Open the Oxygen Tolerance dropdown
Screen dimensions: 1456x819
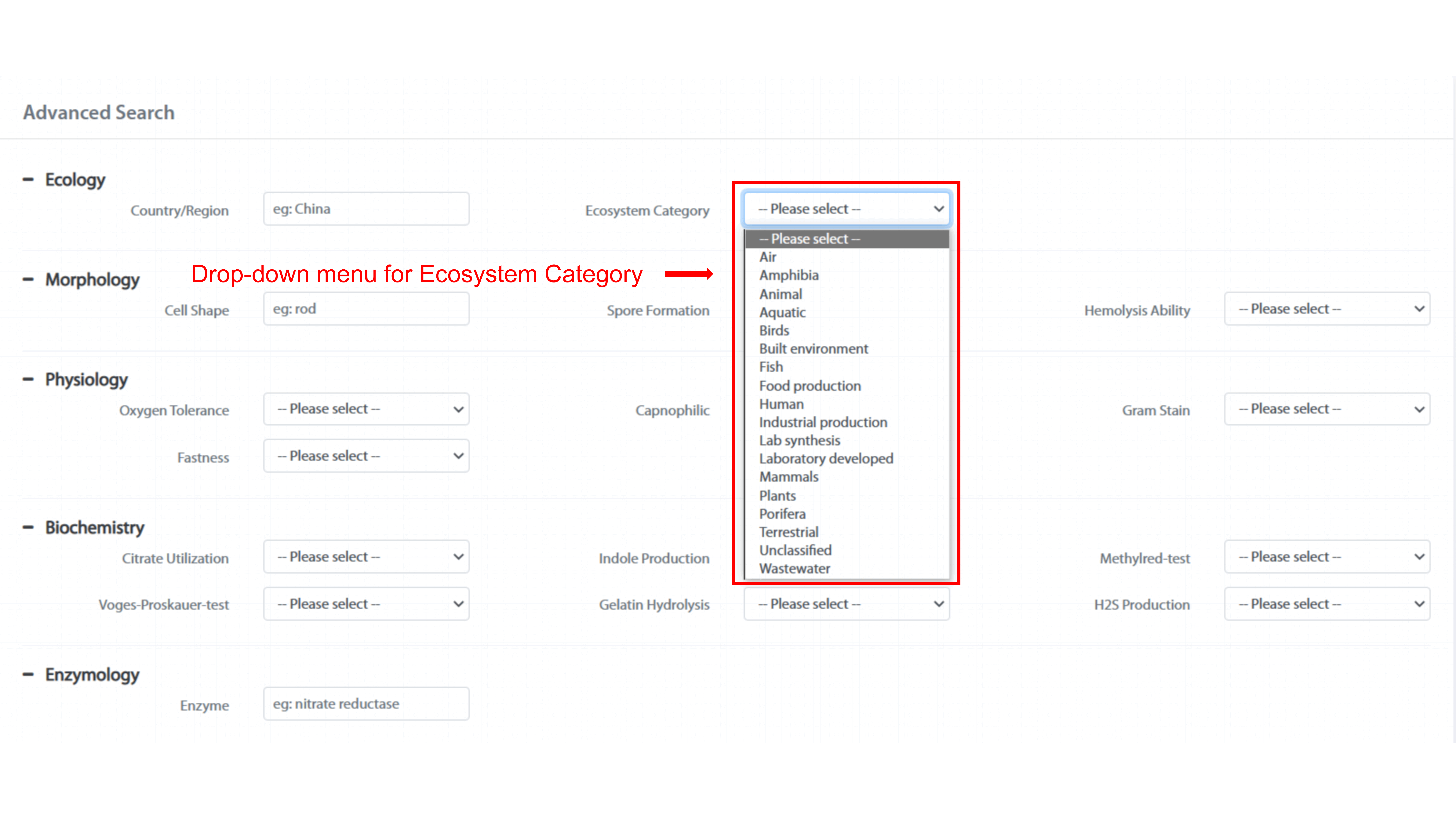click(366, 409)
